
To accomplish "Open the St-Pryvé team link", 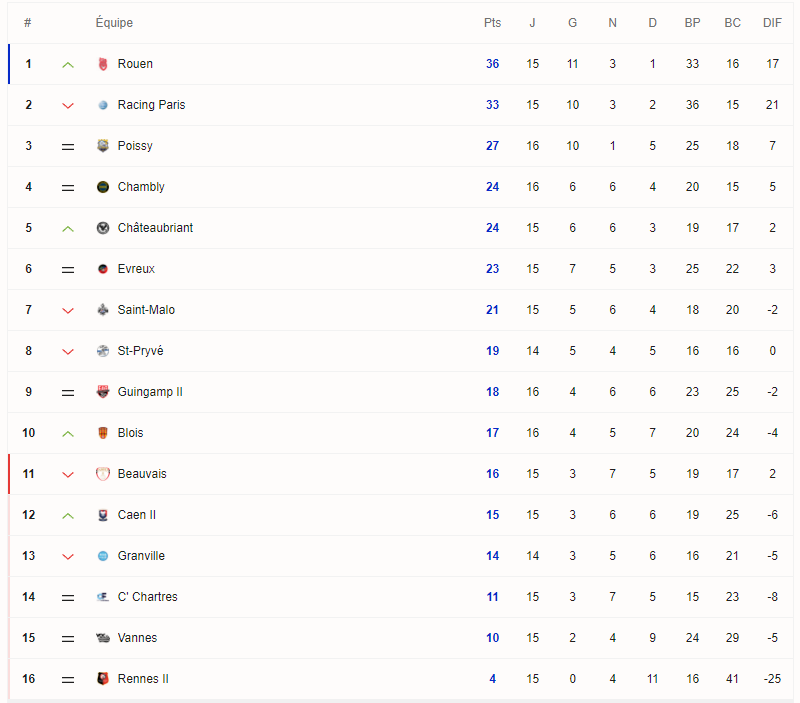I will tap(140, 351).
